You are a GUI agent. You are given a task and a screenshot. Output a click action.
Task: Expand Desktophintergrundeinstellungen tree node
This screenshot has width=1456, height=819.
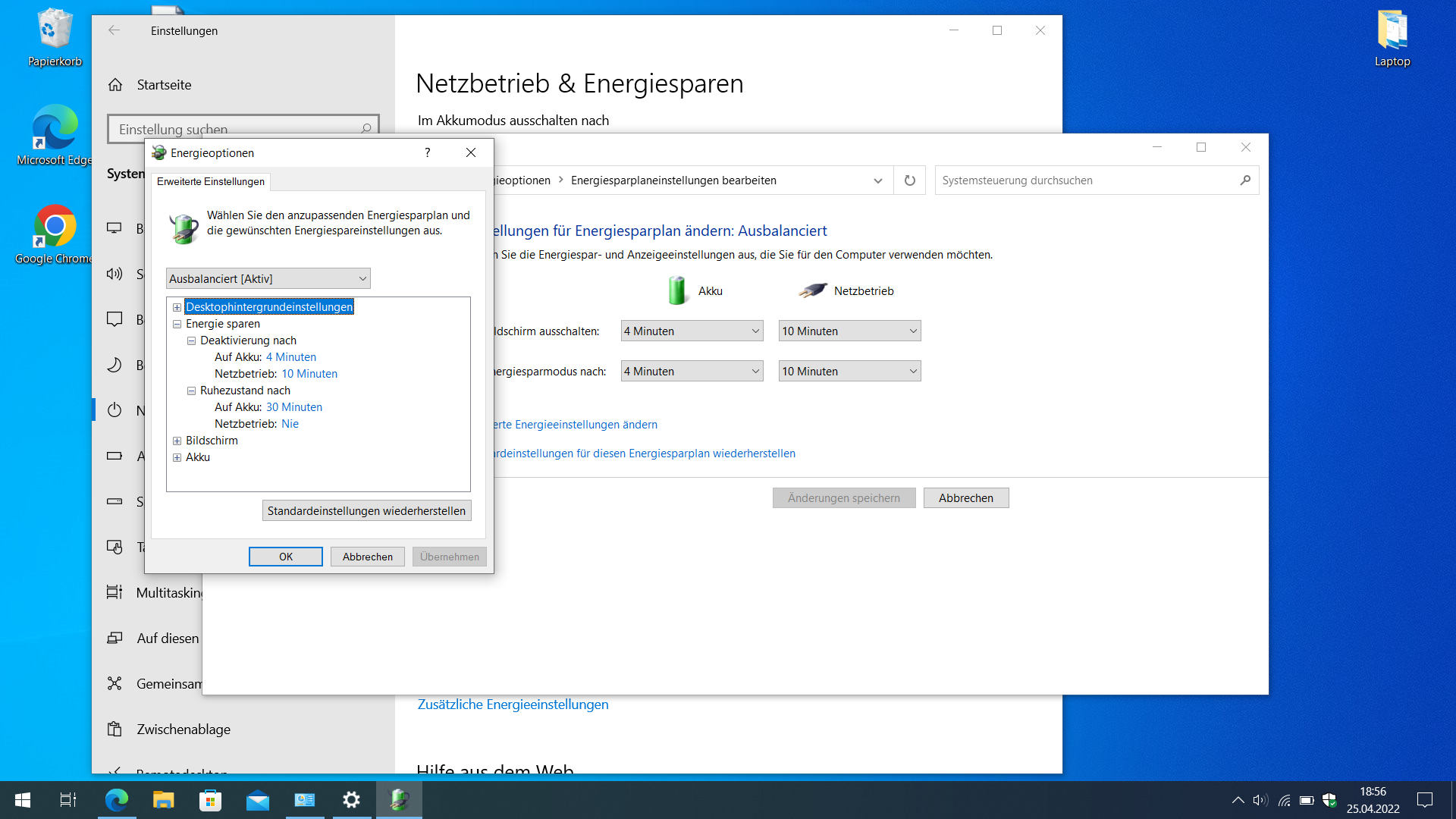tap(177, 307)
